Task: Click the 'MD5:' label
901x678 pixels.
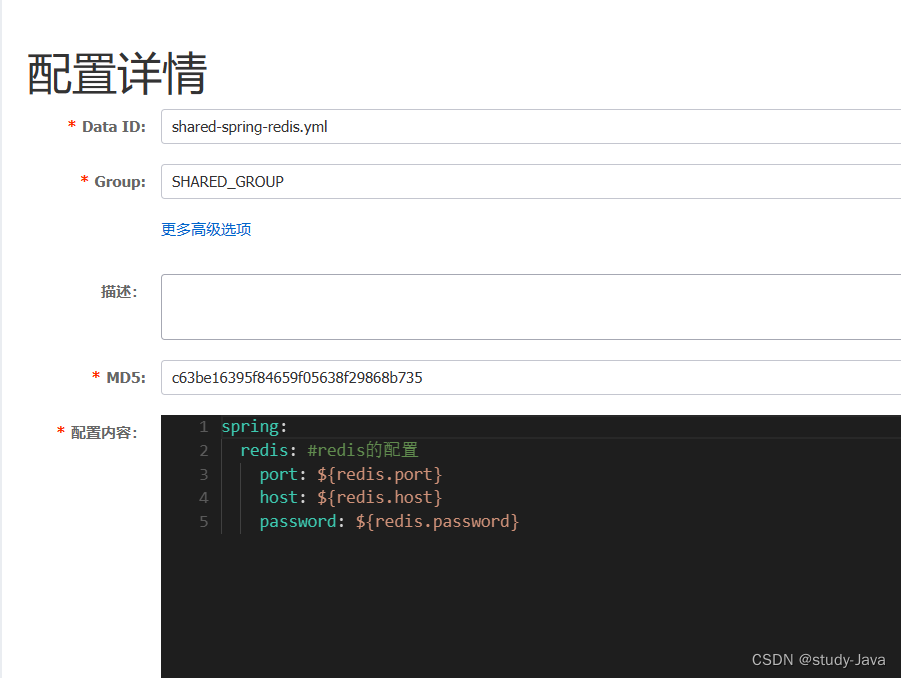Action: click(126, 378)
